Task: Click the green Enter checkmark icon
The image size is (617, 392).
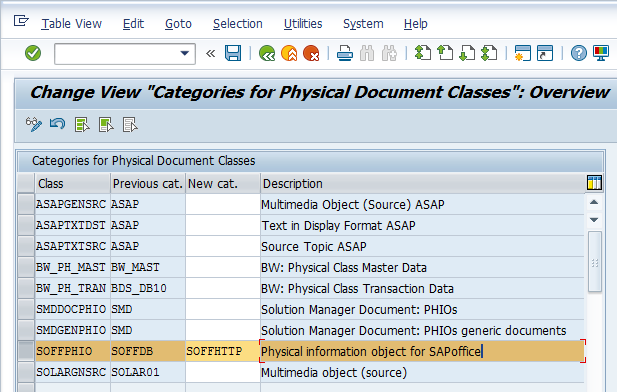Action: tap(33, 53)
